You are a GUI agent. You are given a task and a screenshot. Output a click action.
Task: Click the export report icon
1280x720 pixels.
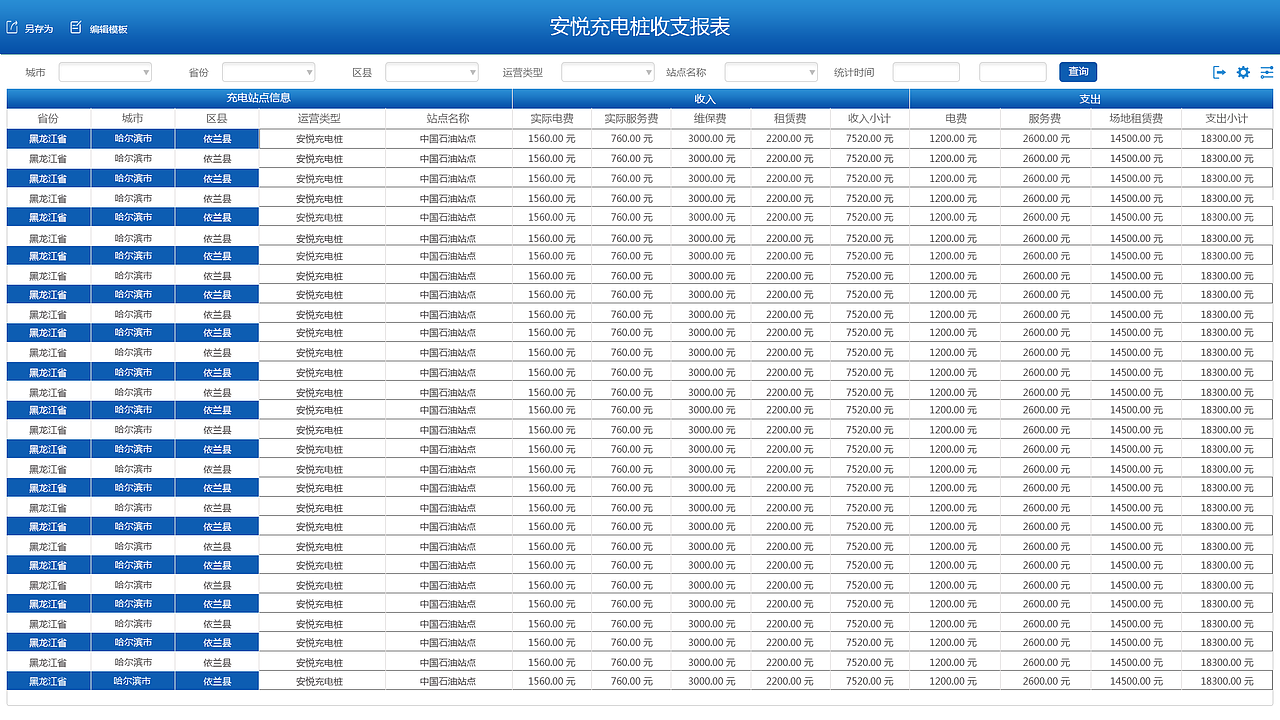pyautogui.click(x=1219, y=72)
